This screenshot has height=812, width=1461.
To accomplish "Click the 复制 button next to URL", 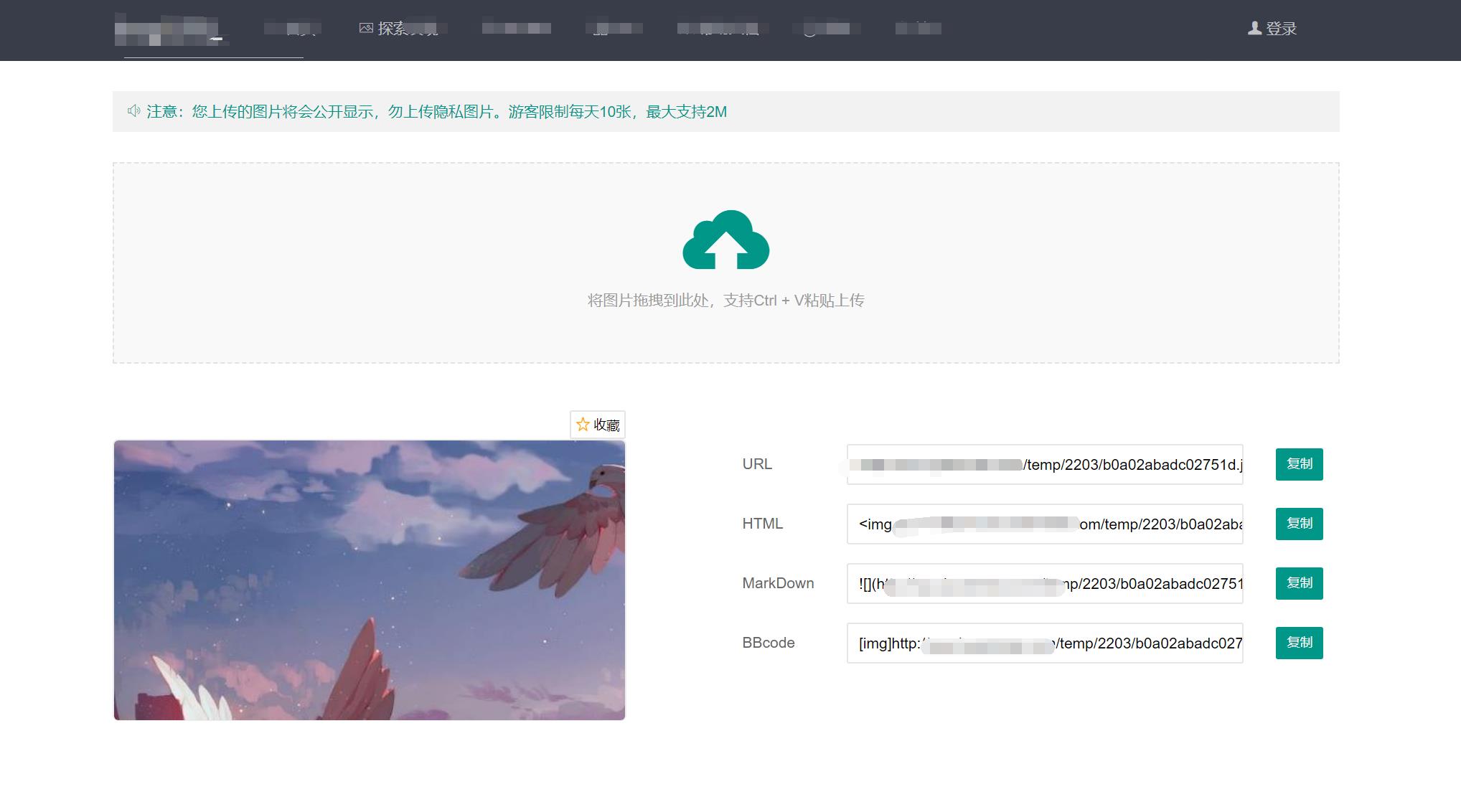I will point(1298,464).
